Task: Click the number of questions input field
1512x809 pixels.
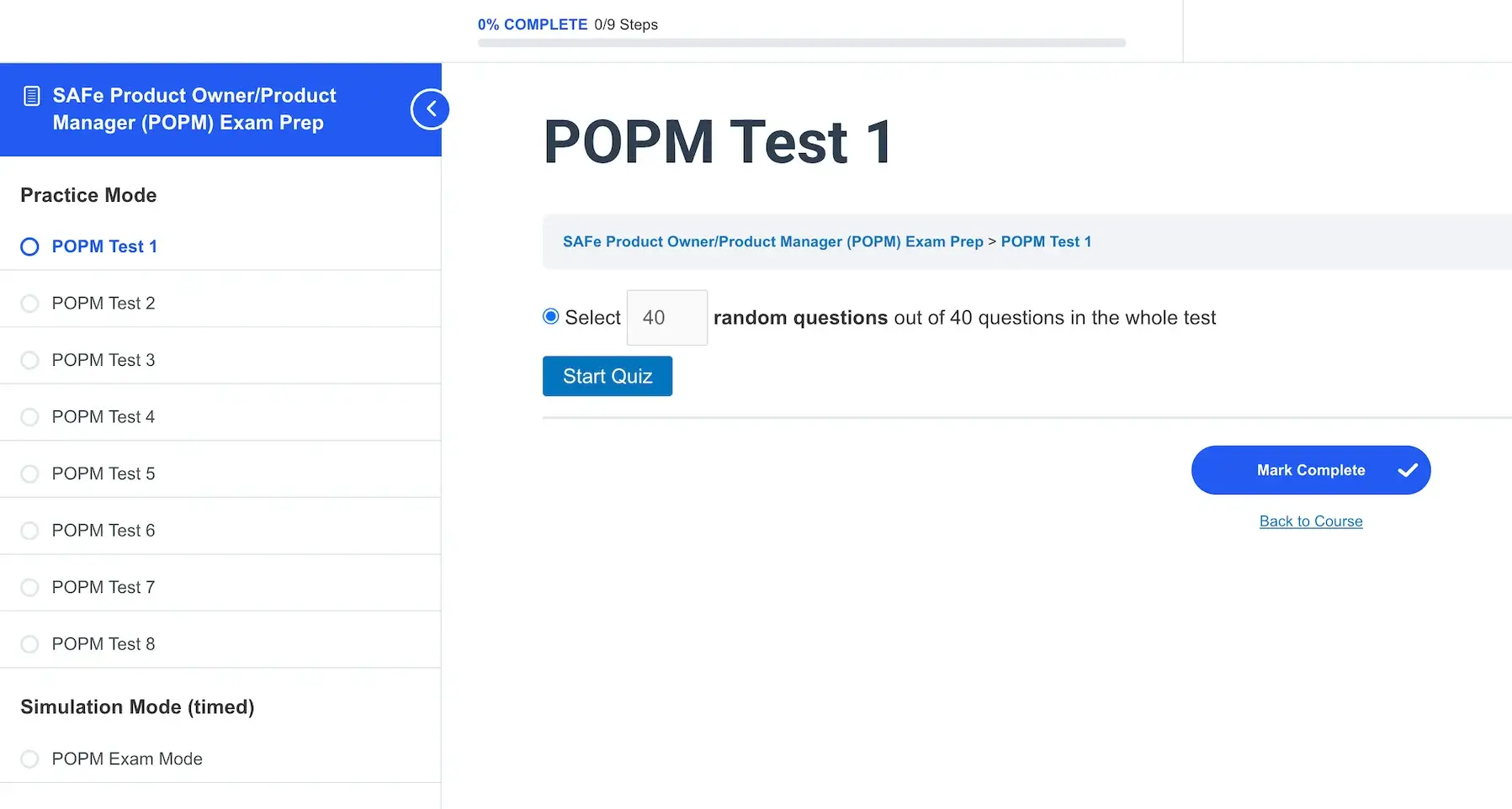Action: (x=666, y=318)
